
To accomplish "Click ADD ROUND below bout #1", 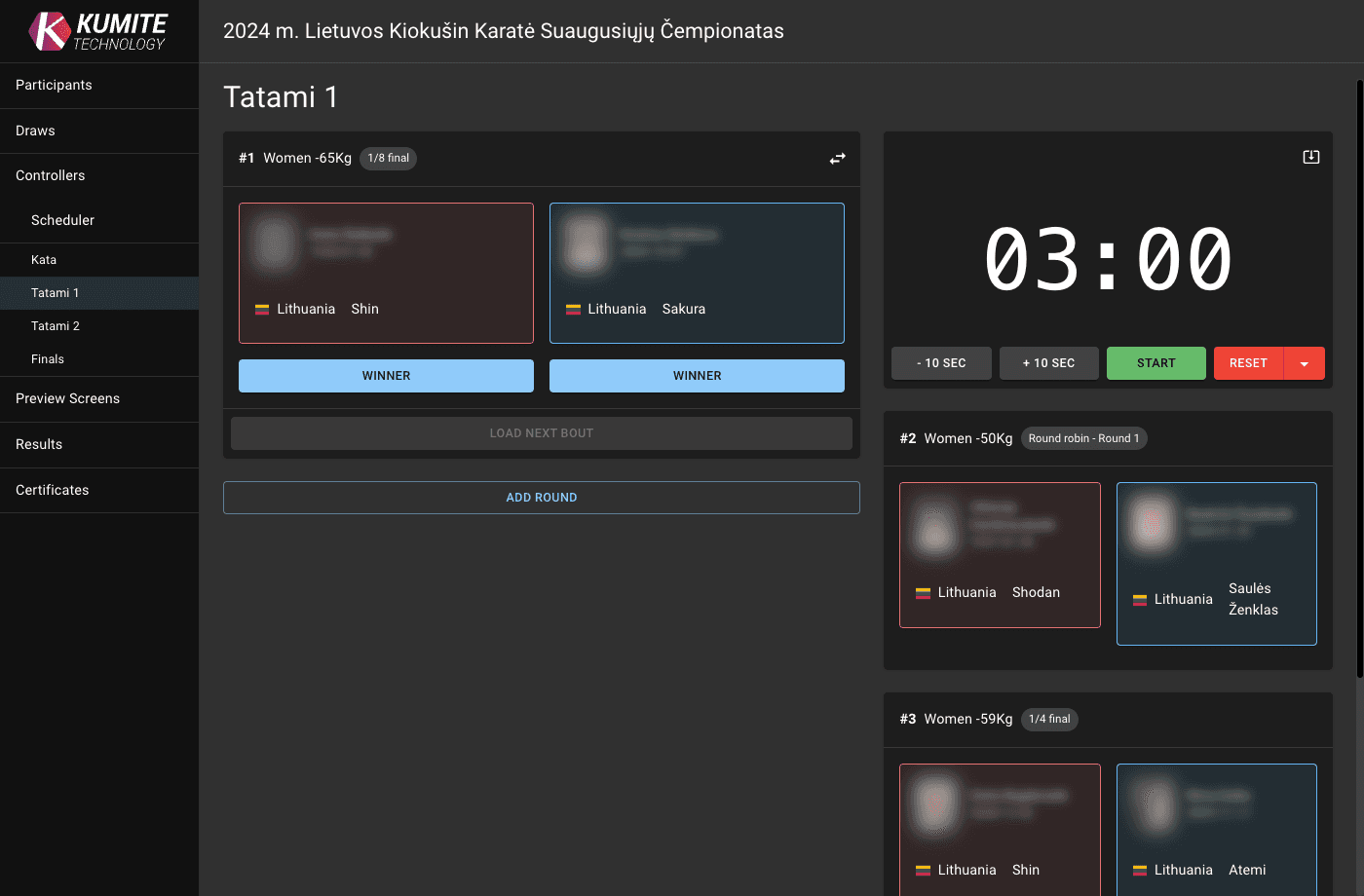I will click(x=542, y=497).
